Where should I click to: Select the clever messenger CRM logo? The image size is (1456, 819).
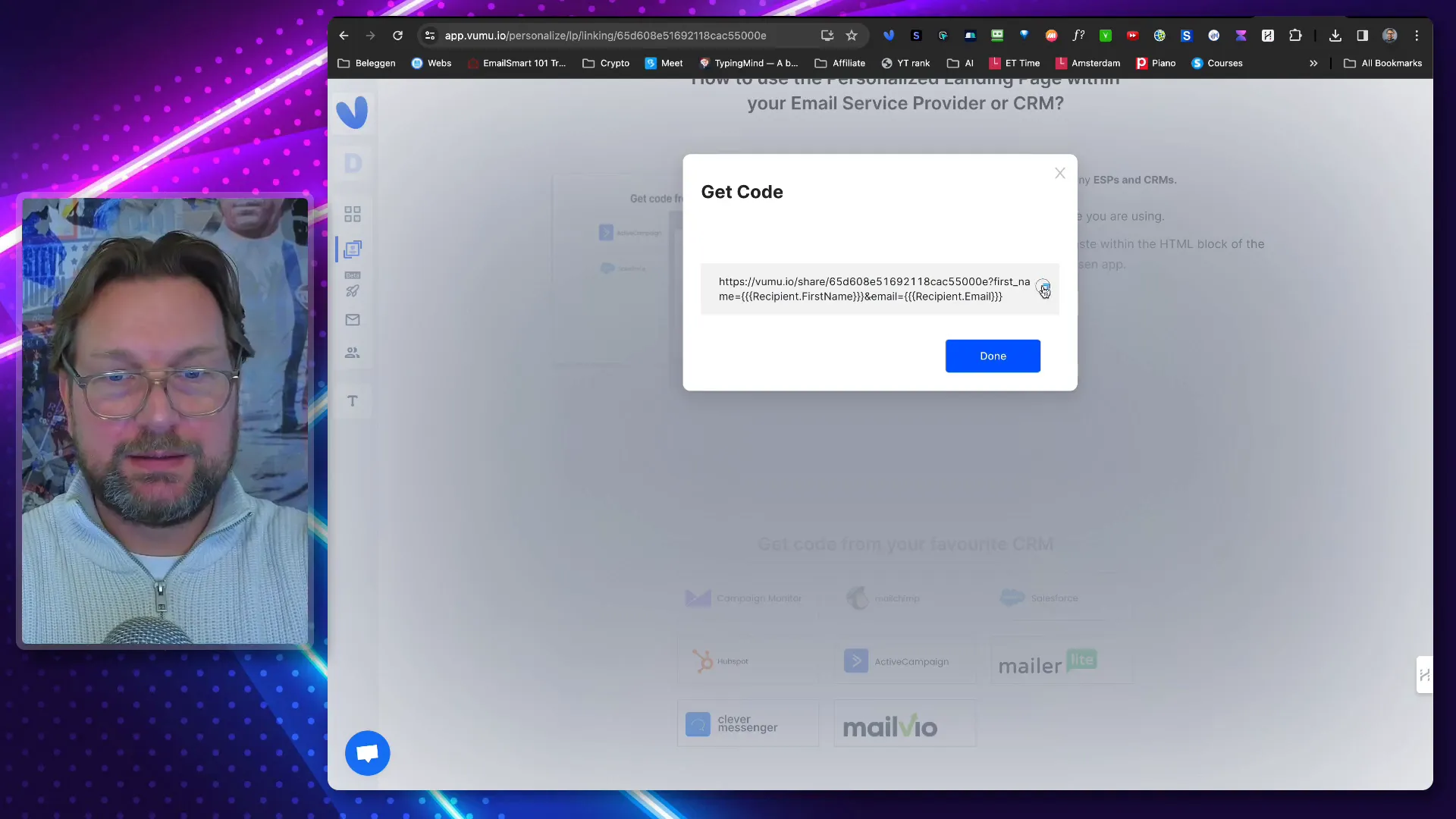[x=748, y=723]
